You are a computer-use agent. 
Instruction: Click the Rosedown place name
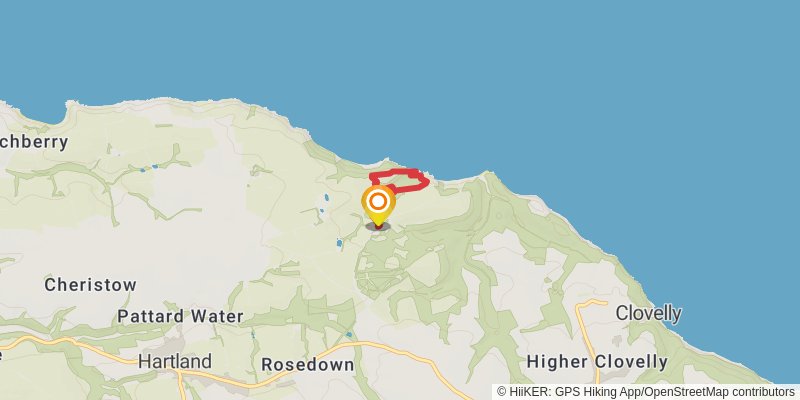tap(308, 365)
